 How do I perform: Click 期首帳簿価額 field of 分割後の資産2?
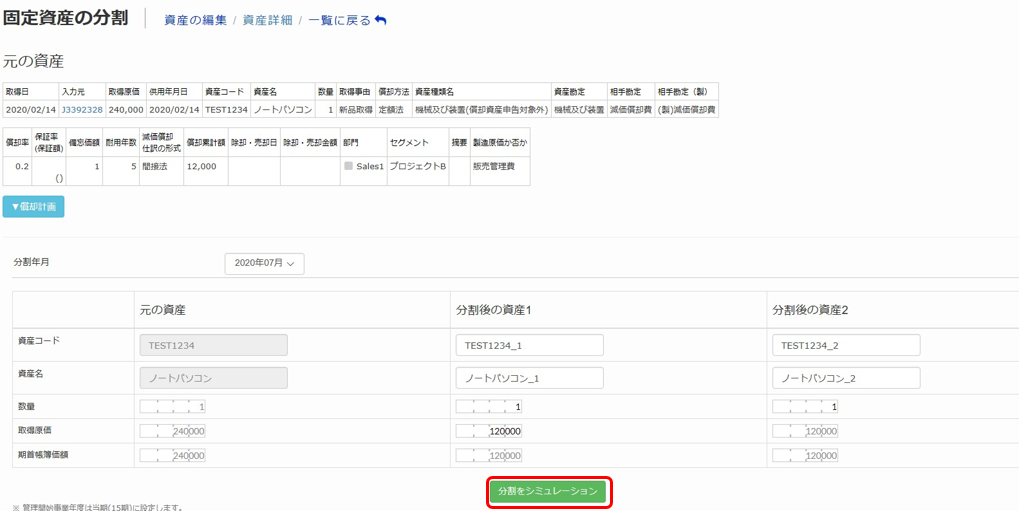805,456
